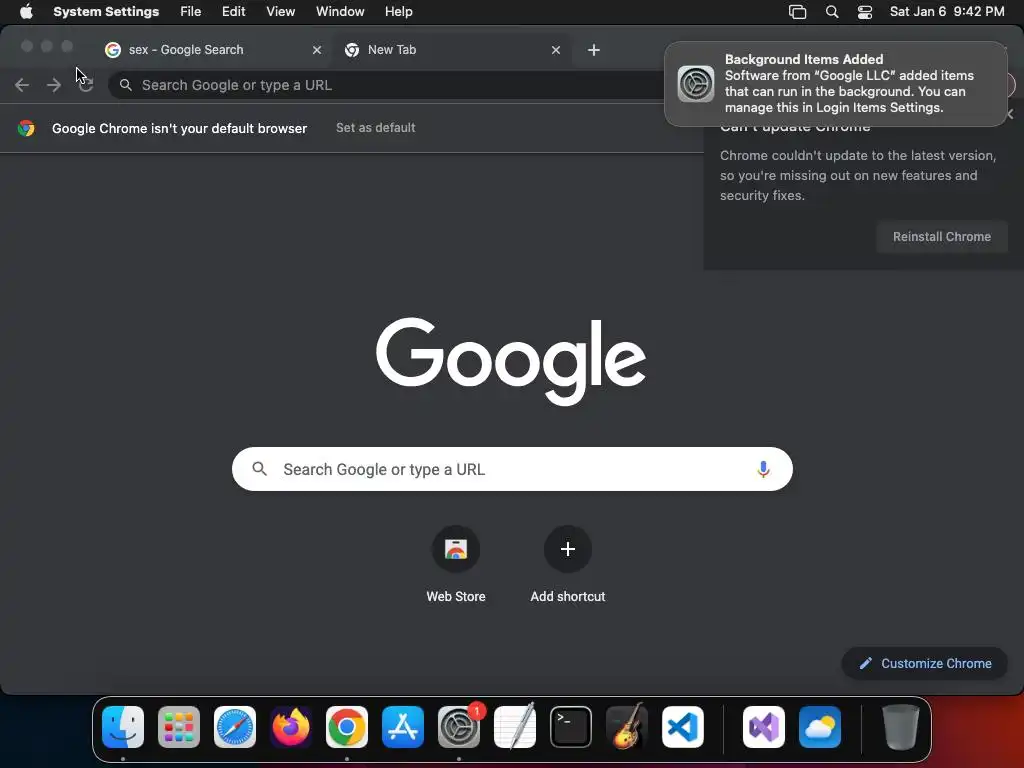Click the Chrome address bar
This screenshot has height=768, width=1024.
[x=392, y=85]
